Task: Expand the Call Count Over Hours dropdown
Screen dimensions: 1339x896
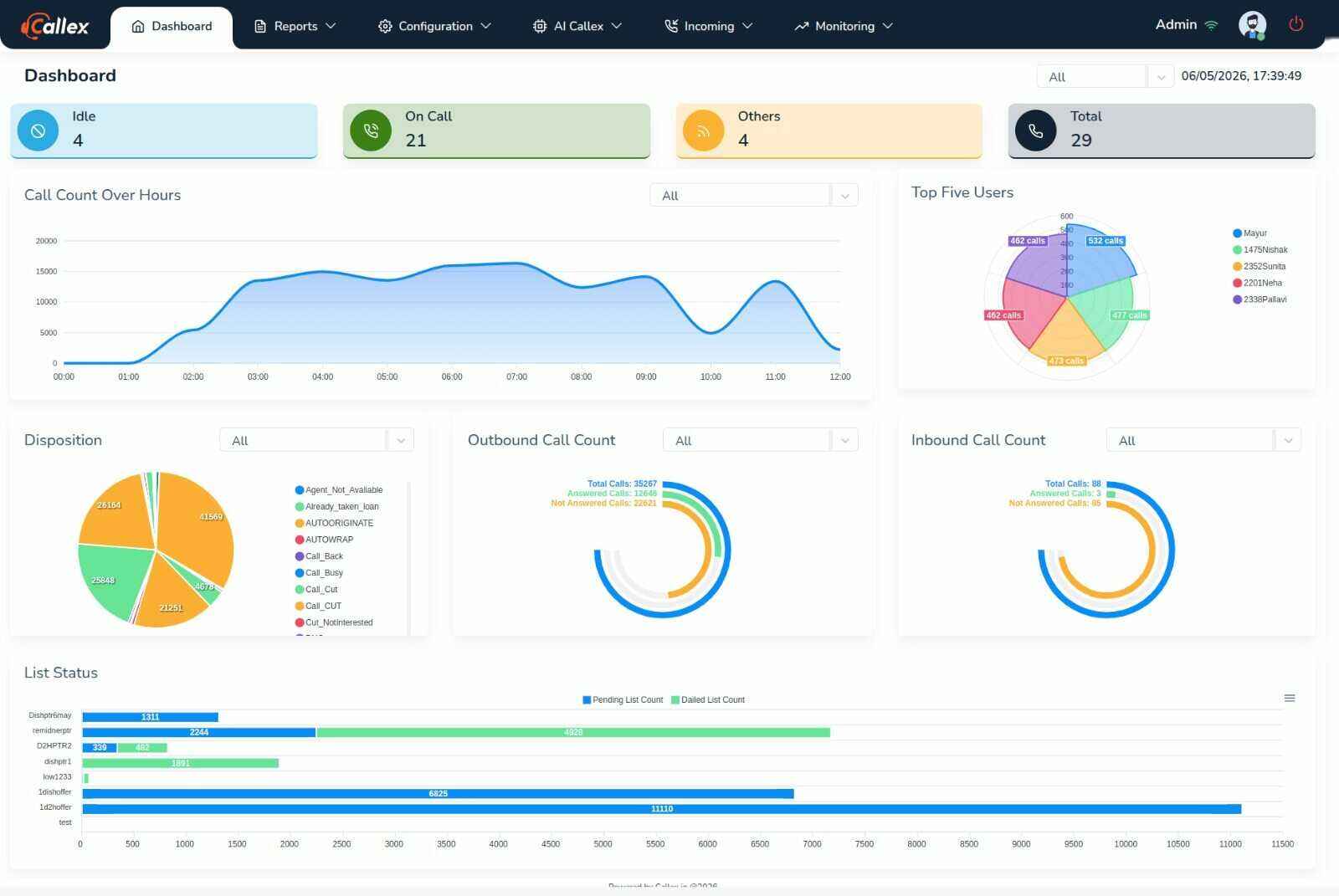Action: point(754,196)
